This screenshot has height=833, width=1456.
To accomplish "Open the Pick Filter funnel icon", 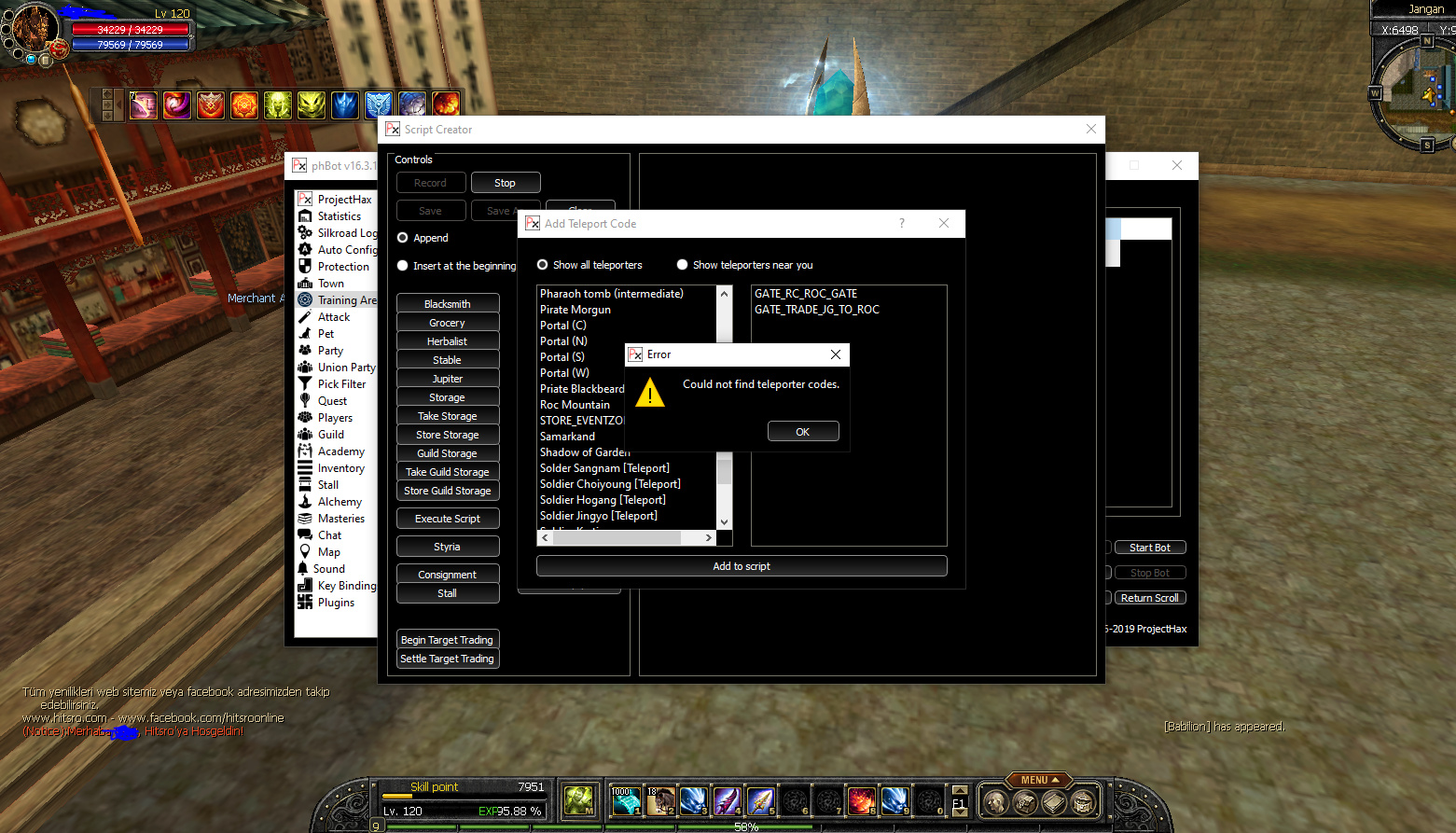I will tap(305, 384).
